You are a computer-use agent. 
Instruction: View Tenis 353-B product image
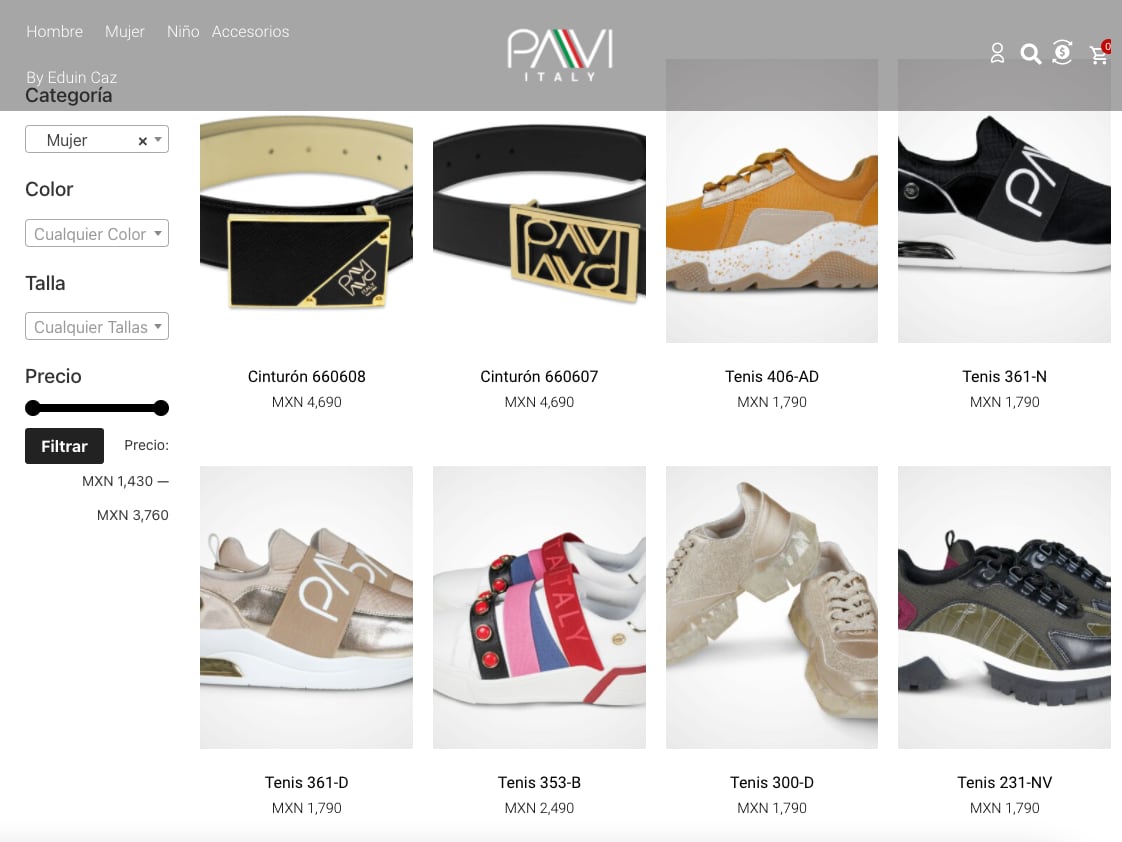pos(540,607)
